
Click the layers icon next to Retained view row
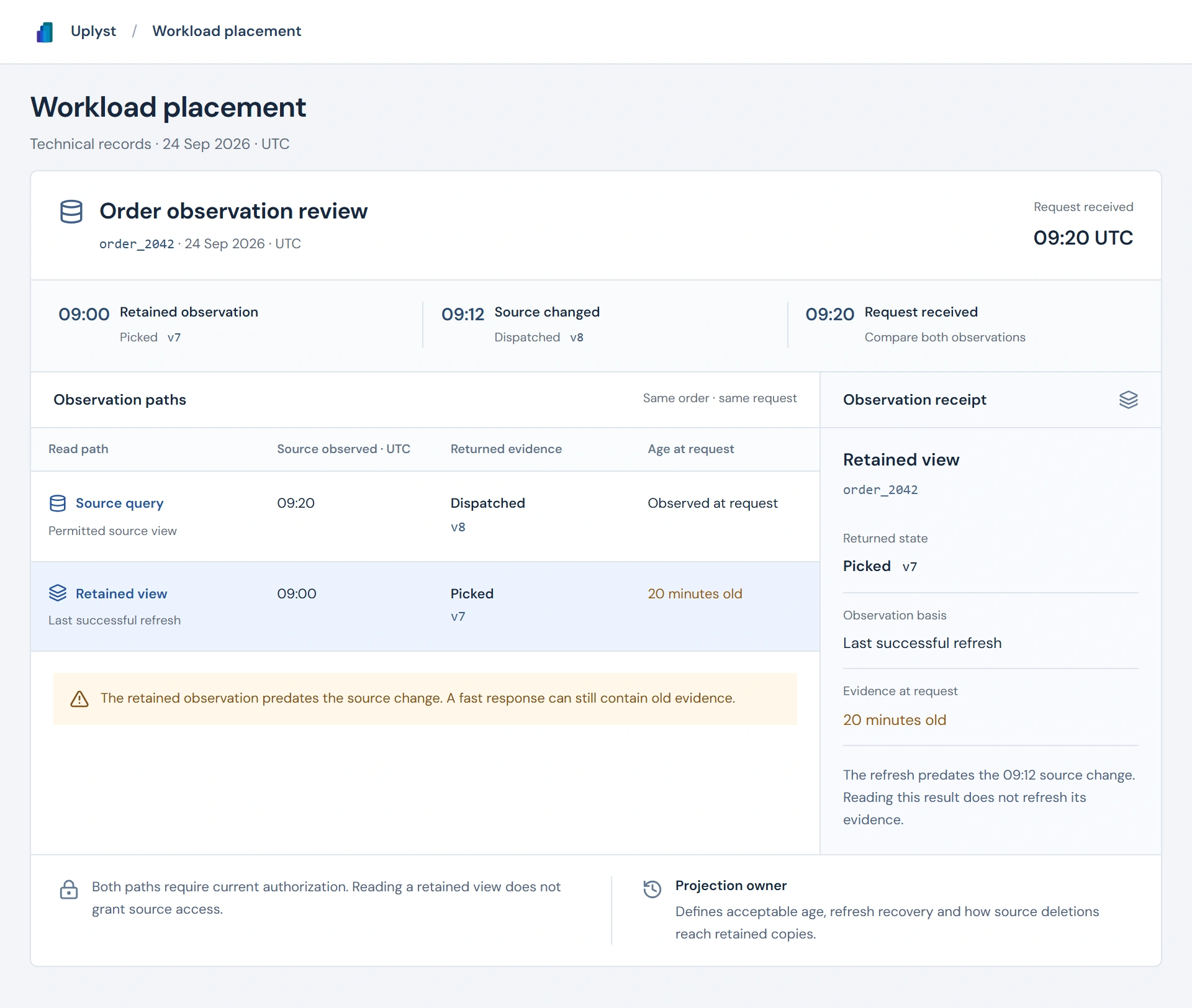pyautogui.click(x=58, y=593)
